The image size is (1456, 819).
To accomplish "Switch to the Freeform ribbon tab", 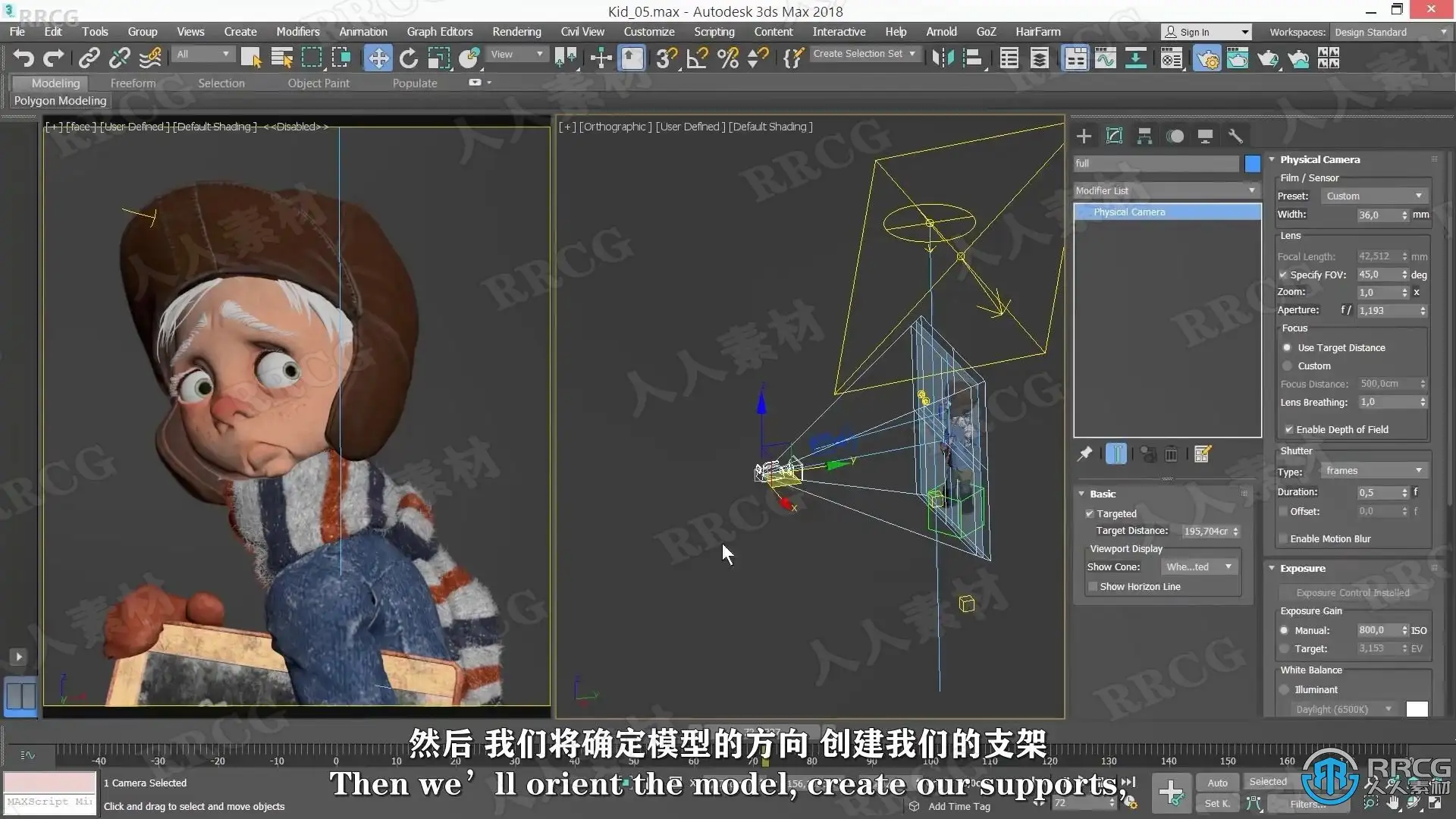I will (133, 83).
